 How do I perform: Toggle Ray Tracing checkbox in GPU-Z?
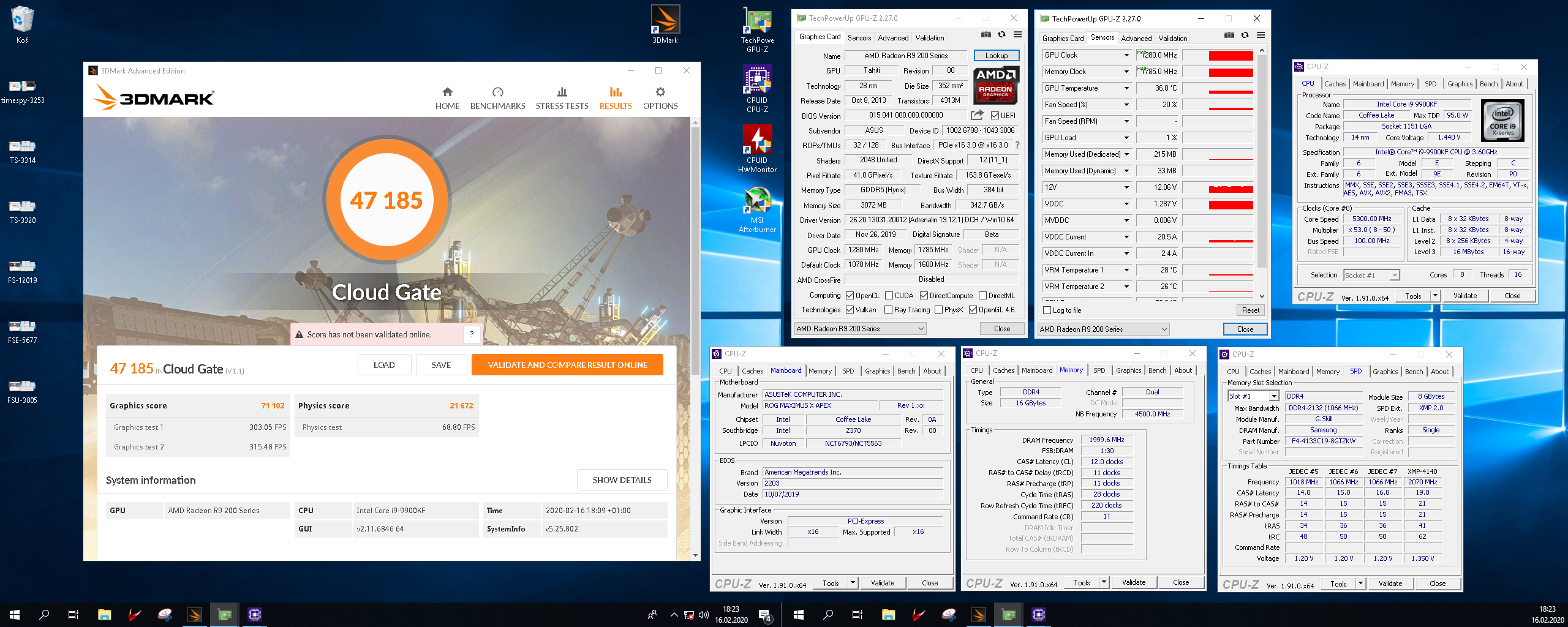click(x=888, y=310)
